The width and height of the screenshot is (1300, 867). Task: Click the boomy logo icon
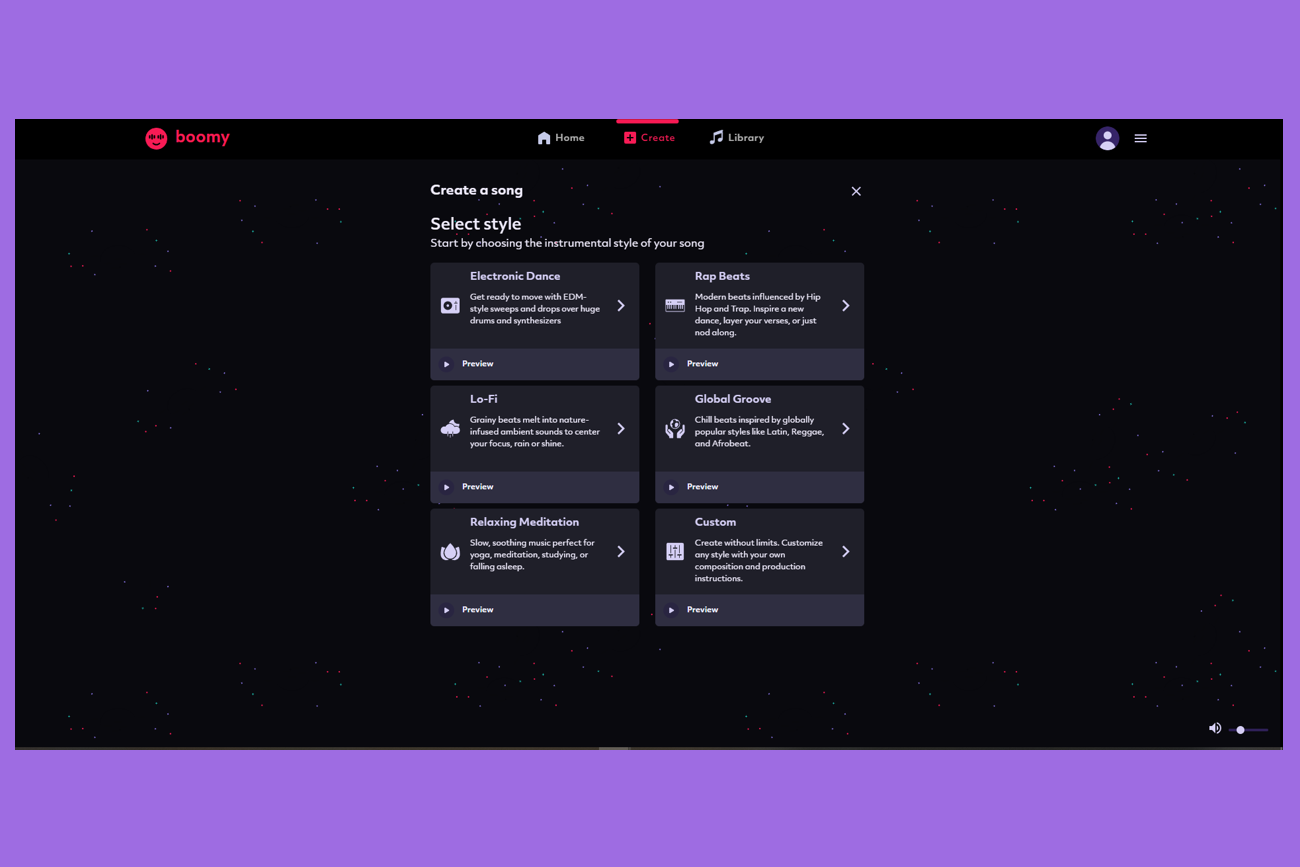(156, 138)
